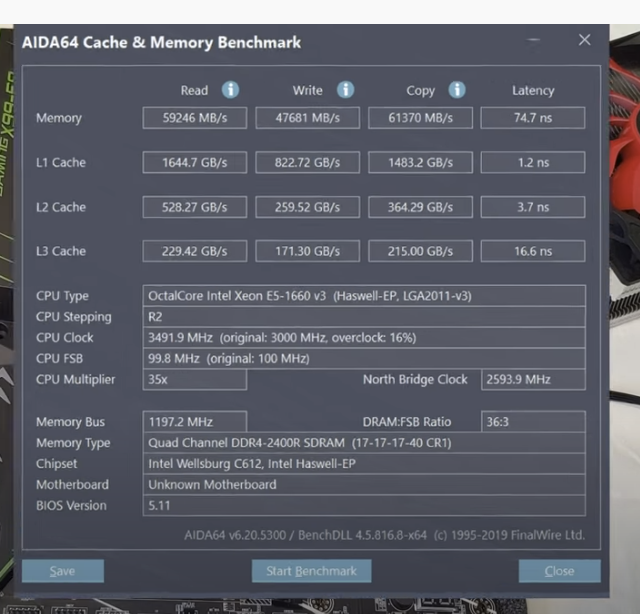Click the CPU Type field with Xeon E5-1660 v3
Viewport: 640px width, 614px height.
coord(364,296)
